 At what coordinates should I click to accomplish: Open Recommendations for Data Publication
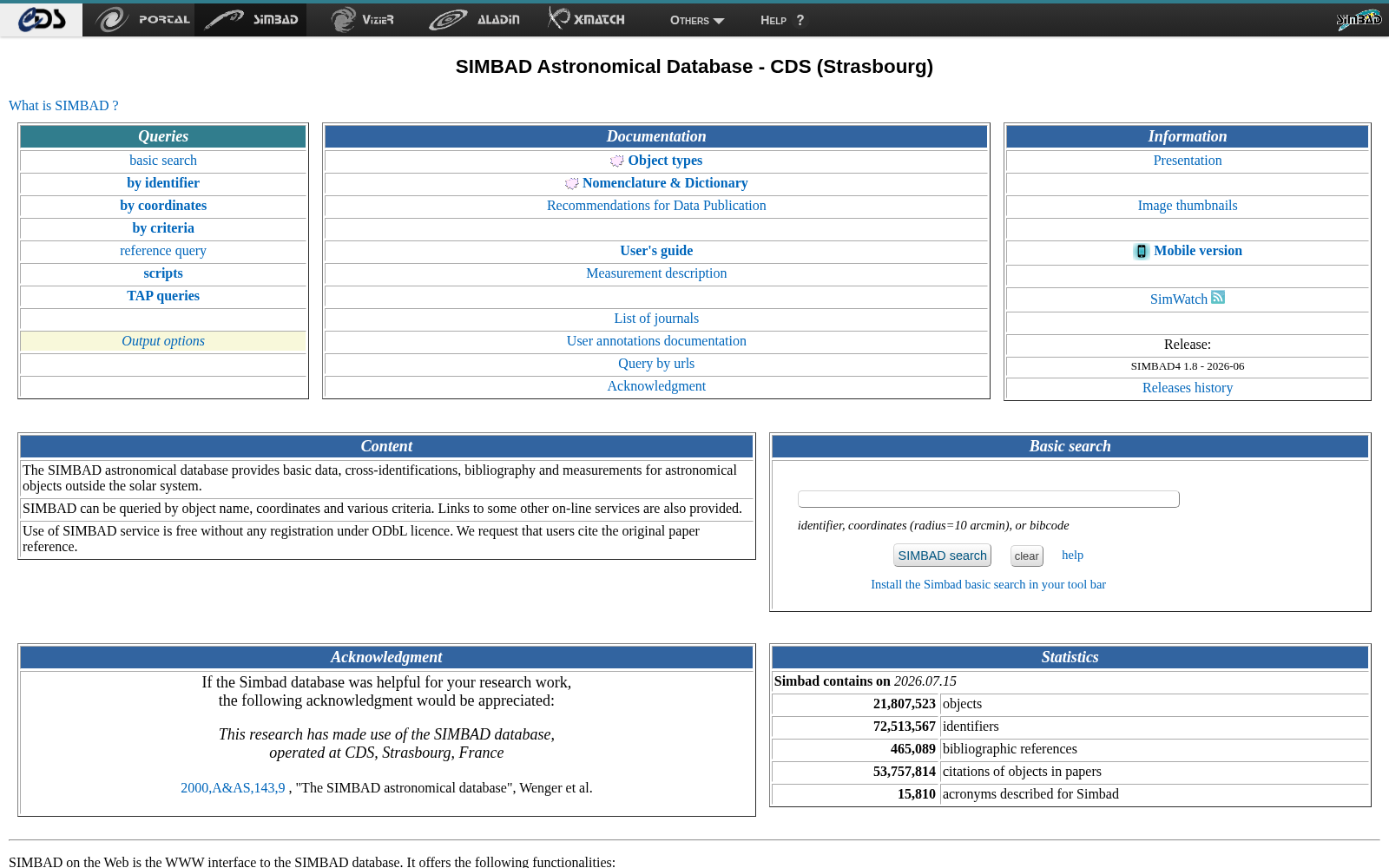(x=656, y=206)
